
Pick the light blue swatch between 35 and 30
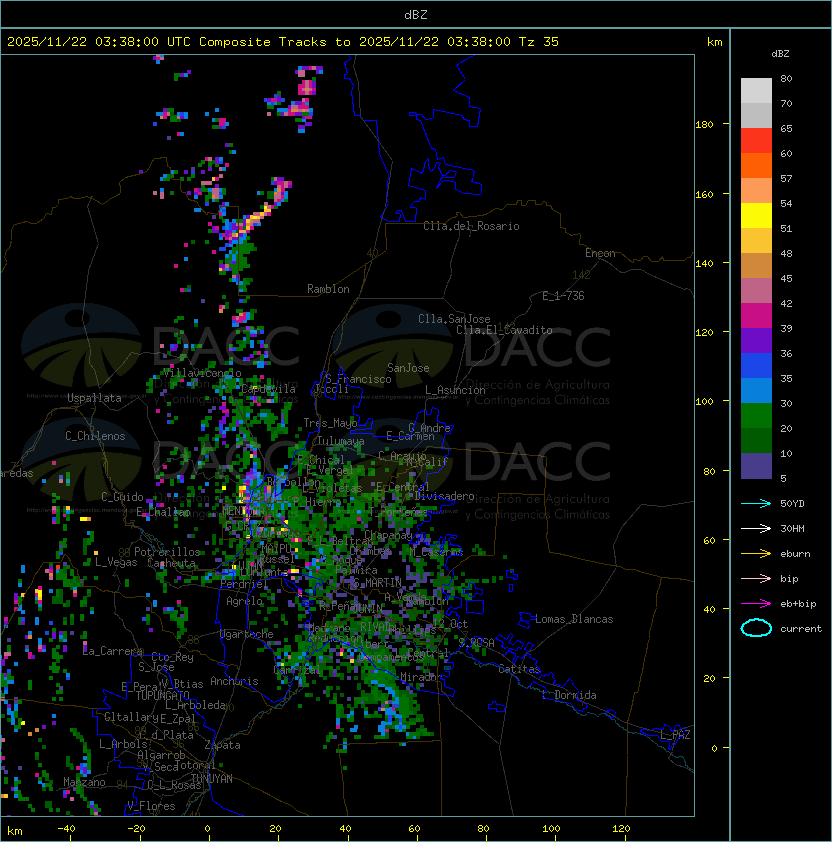pyautogui.click(x=756, y=391)
